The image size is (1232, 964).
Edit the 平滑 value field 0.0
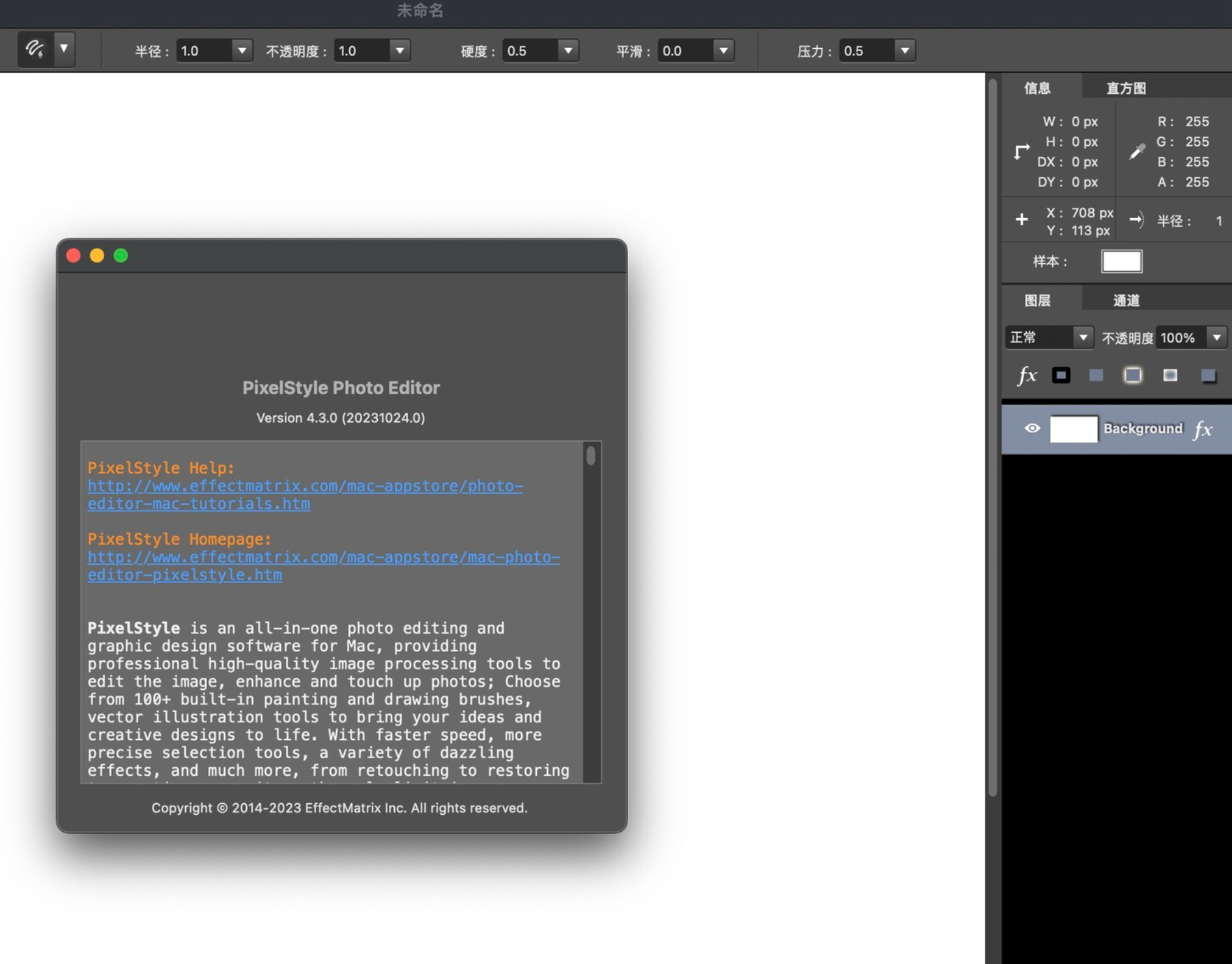click(x=685, y=51)
